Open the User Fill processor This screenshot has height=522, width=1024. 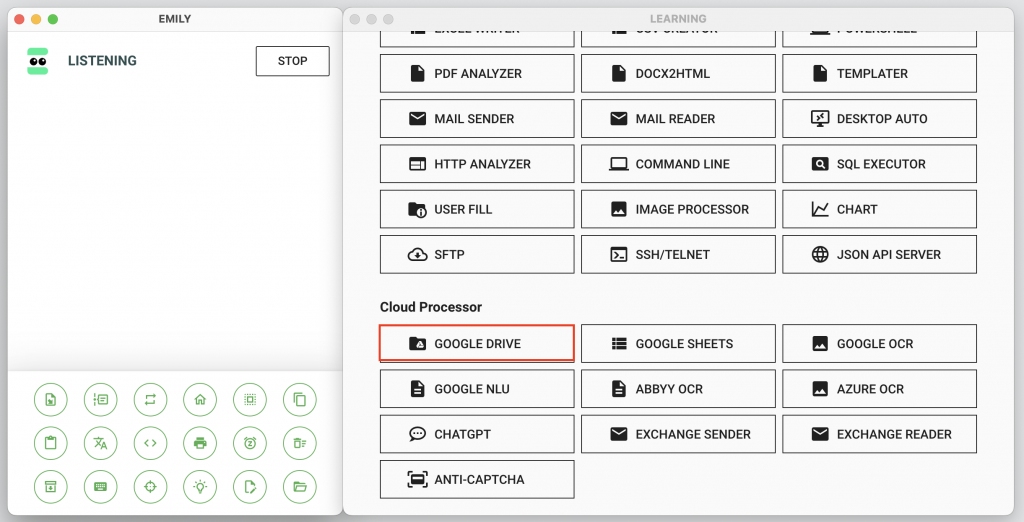[477, 209]
